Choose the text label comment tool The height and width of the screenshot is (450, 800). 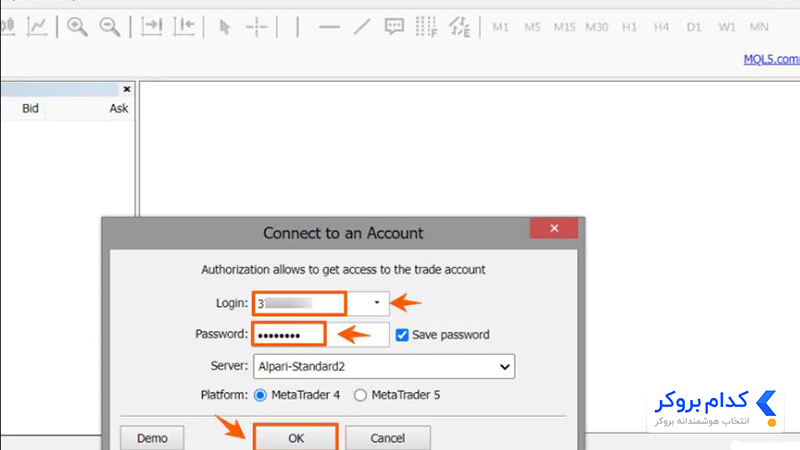click(394, 27)
